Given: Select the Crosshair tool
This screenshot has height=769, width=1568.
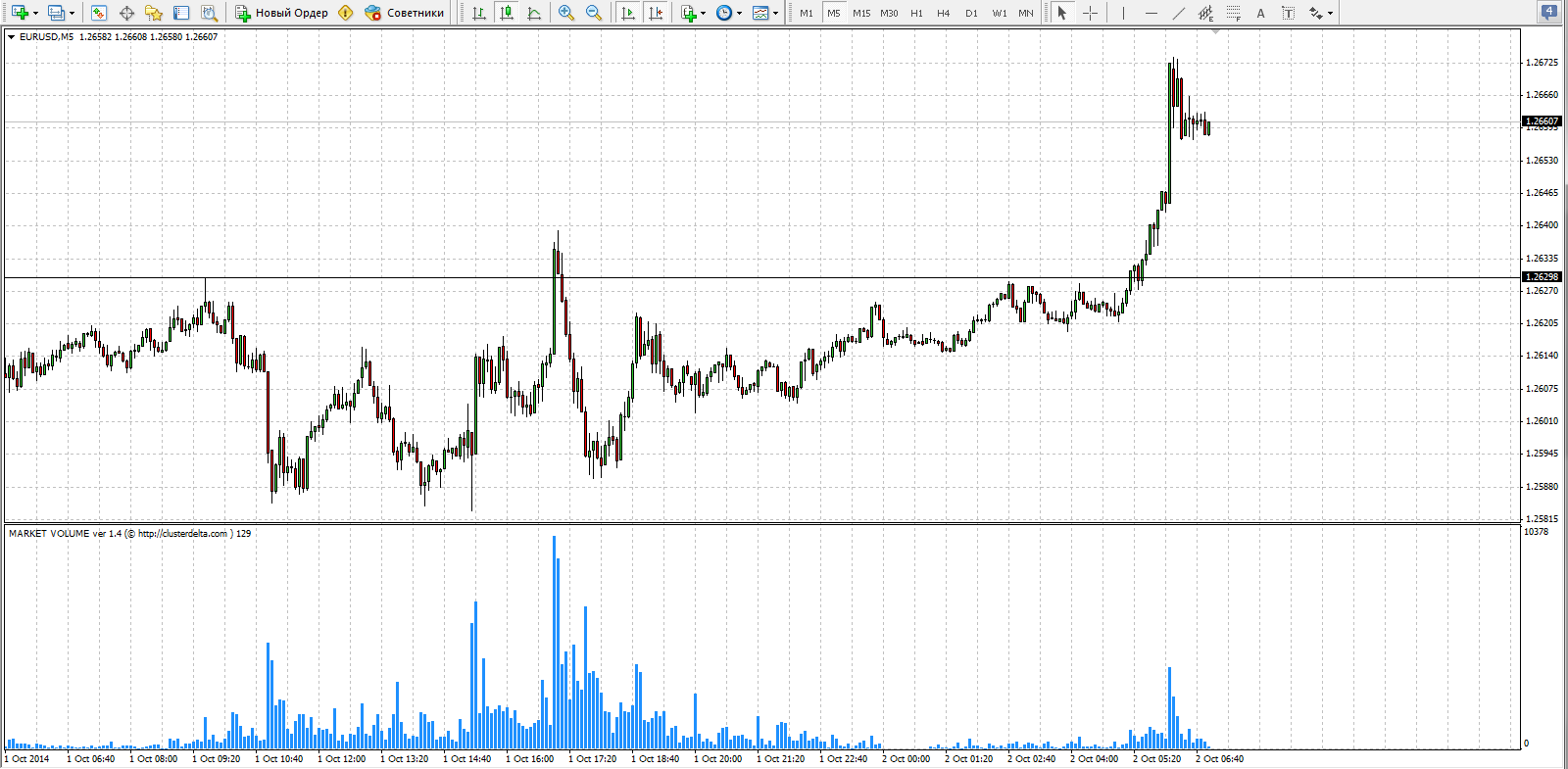Looking at the screenshot, I should click(1090, 13).
